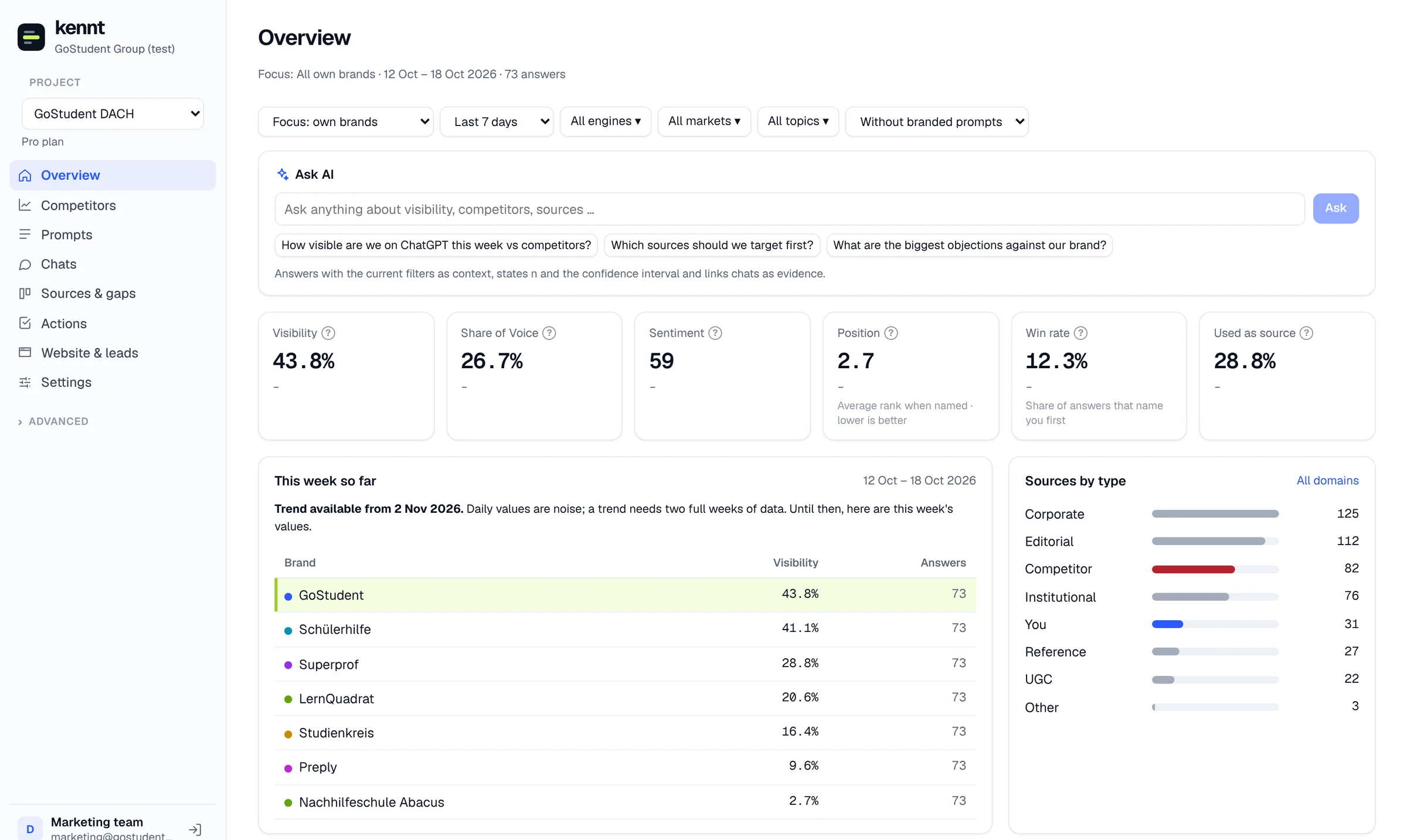
Task: Open the All domains link
Action: point(1327,480)
